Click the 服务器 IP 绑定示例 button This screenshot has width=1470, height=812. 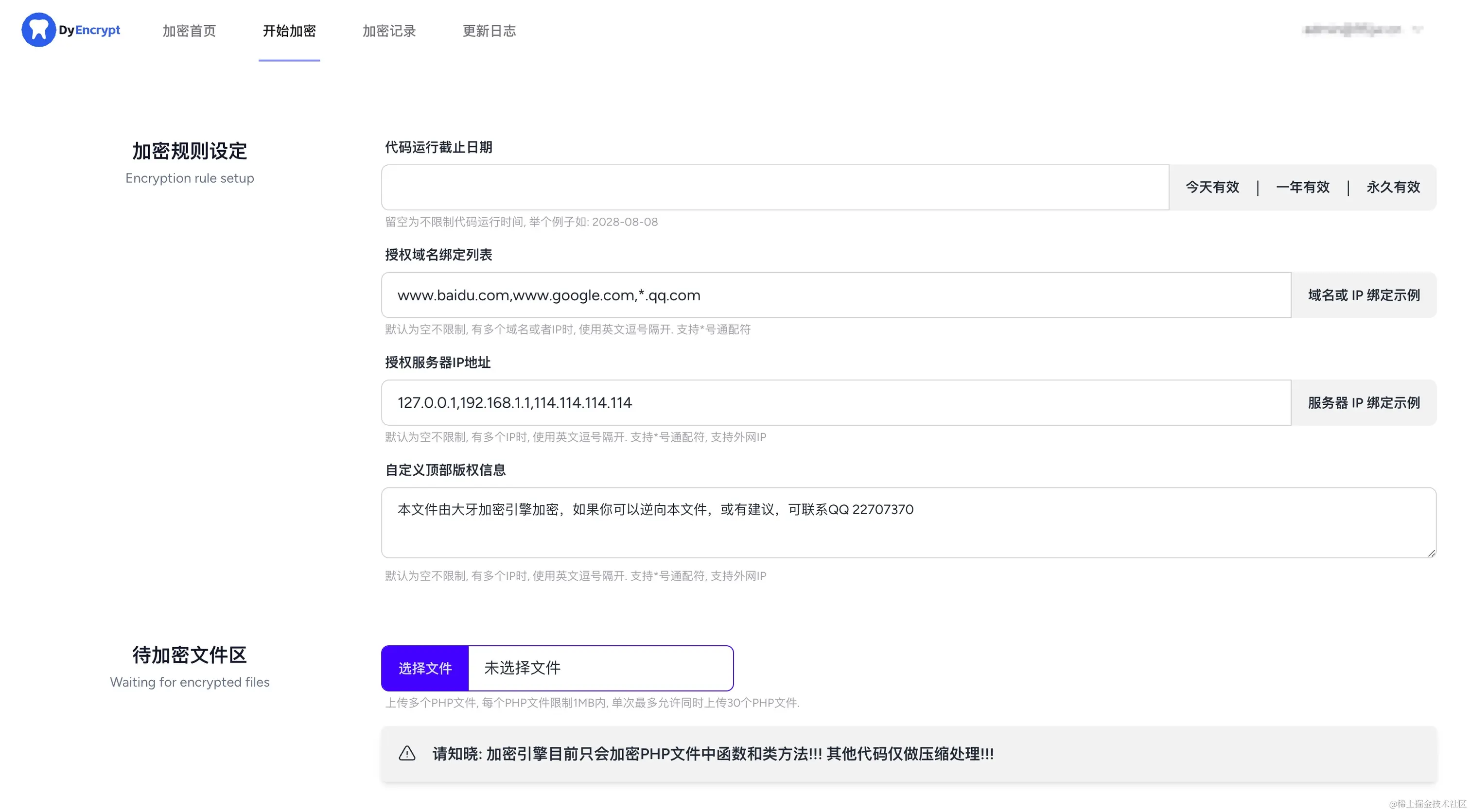pos(1363,402)
